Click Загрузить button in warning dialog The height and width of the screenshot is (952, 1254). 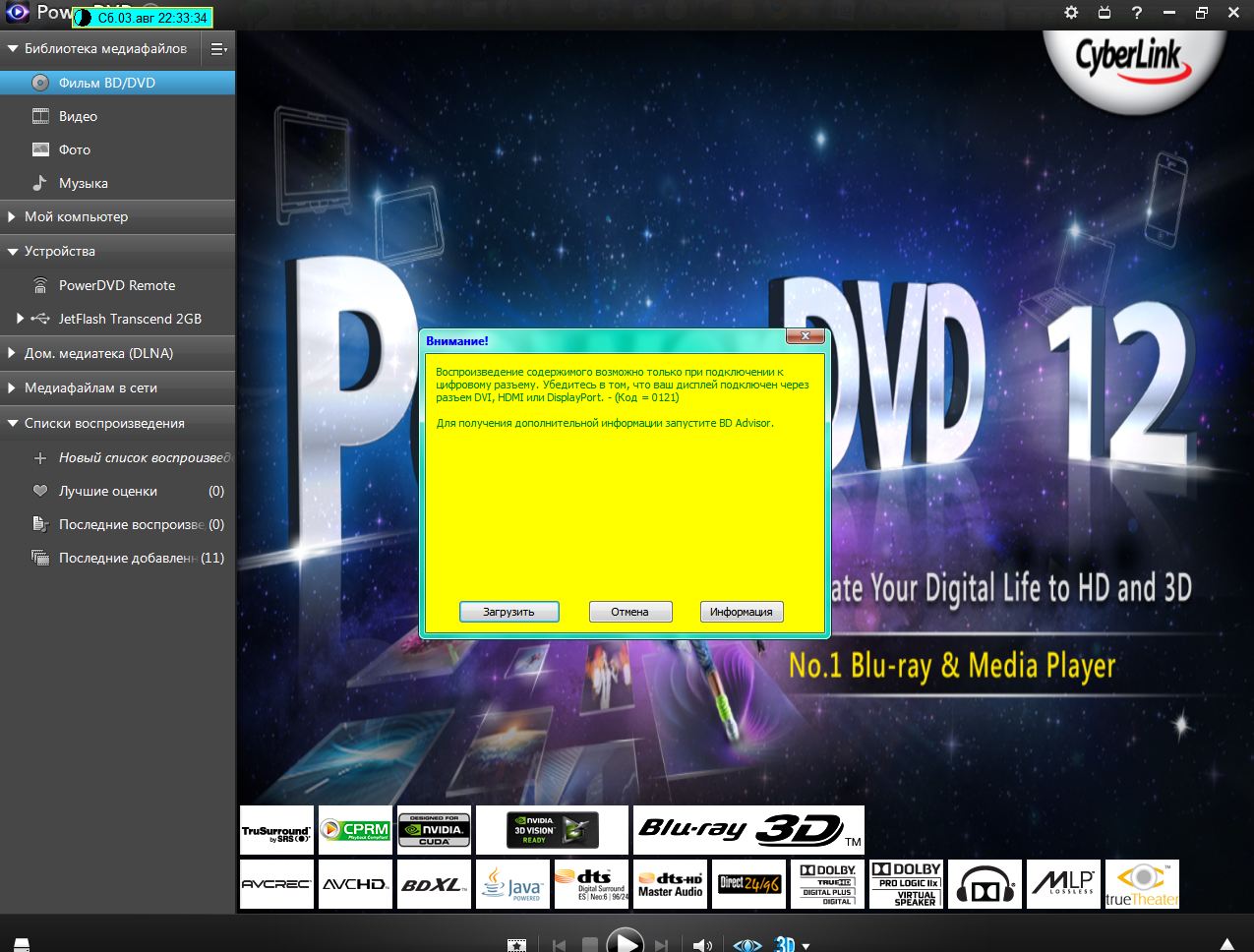pos(508,612)
